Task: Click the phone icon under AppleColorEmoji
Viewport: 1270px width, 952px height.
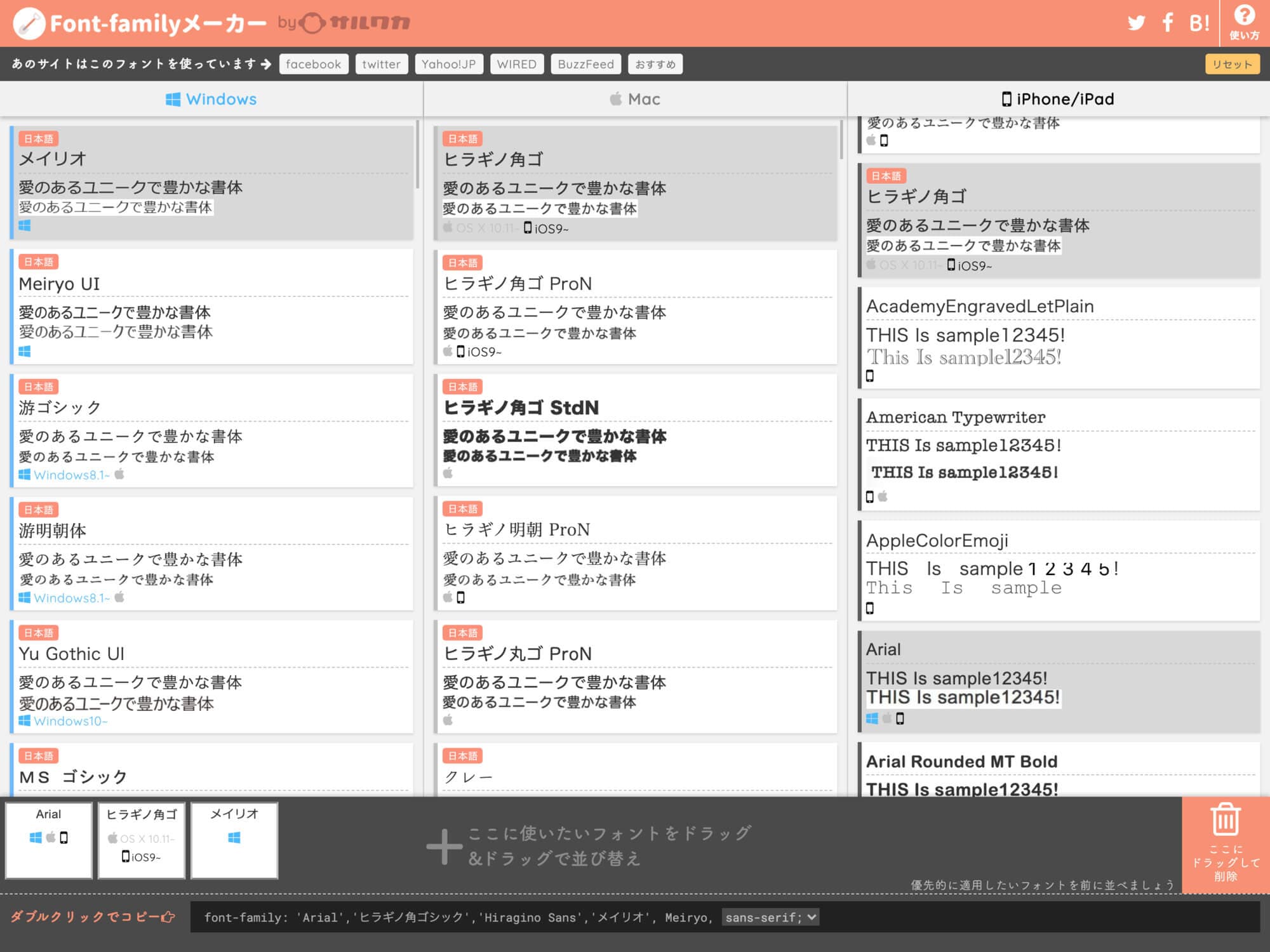Action: click(x=870, y=608)
